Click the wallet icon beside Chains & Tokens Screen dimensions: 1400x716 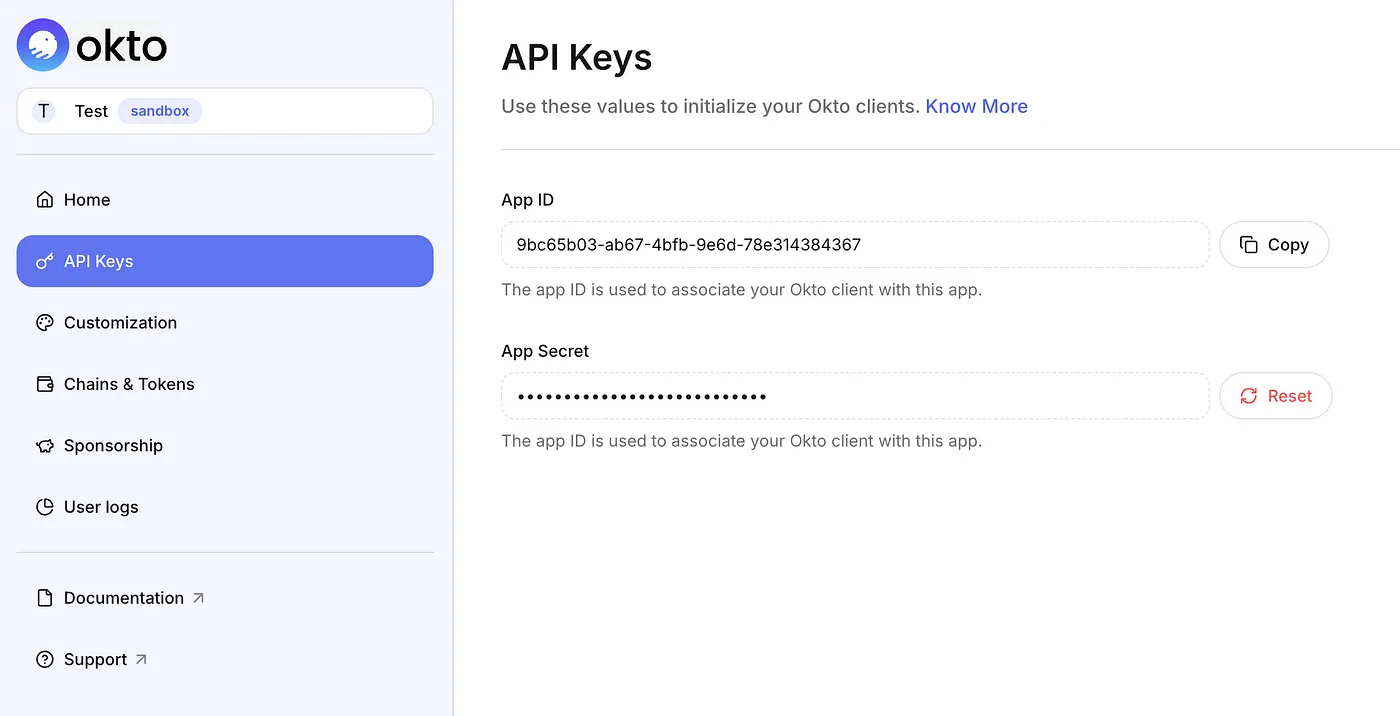[x=45, y=384]
